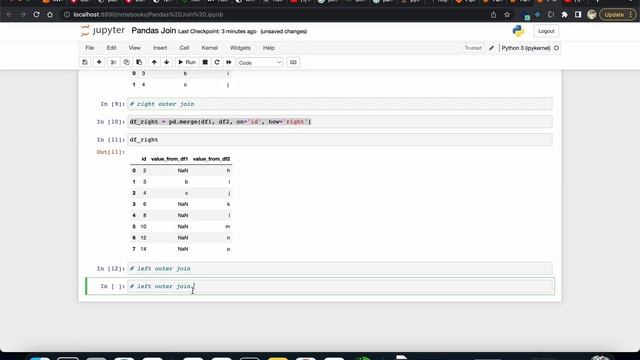Paste cells below icon in the toolbar
This screenshot has width=640, height=360.
[139, 62]
